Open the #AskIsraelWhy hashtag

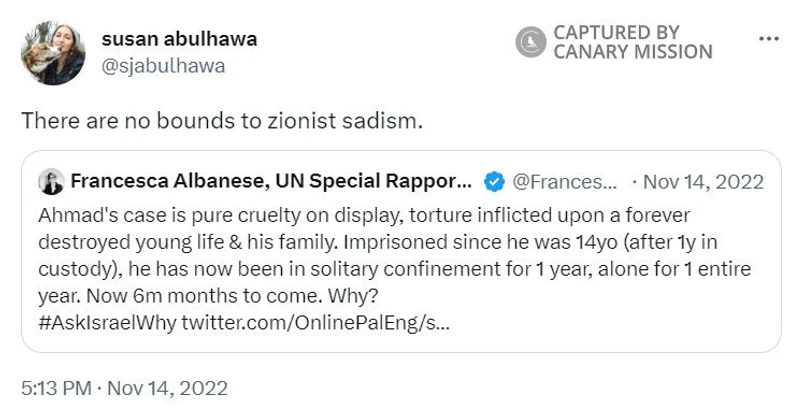tap(108, 327)
